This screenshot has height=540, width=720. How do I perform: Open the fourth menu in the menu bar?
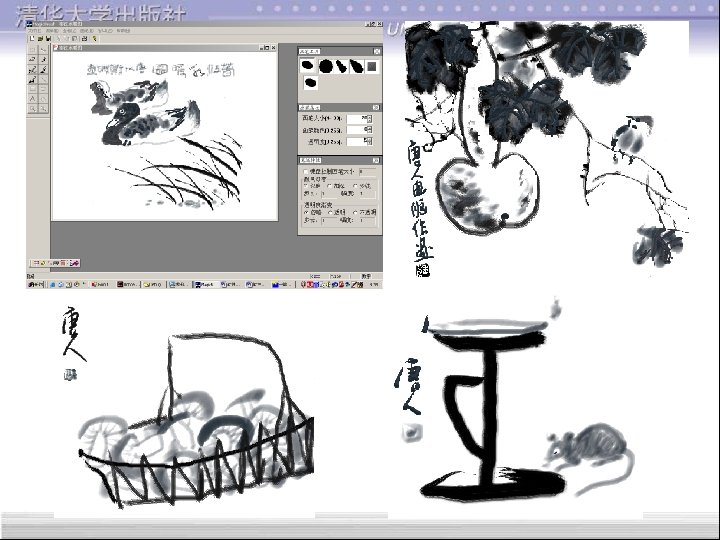pyautogui.click(x=87, y=31)
